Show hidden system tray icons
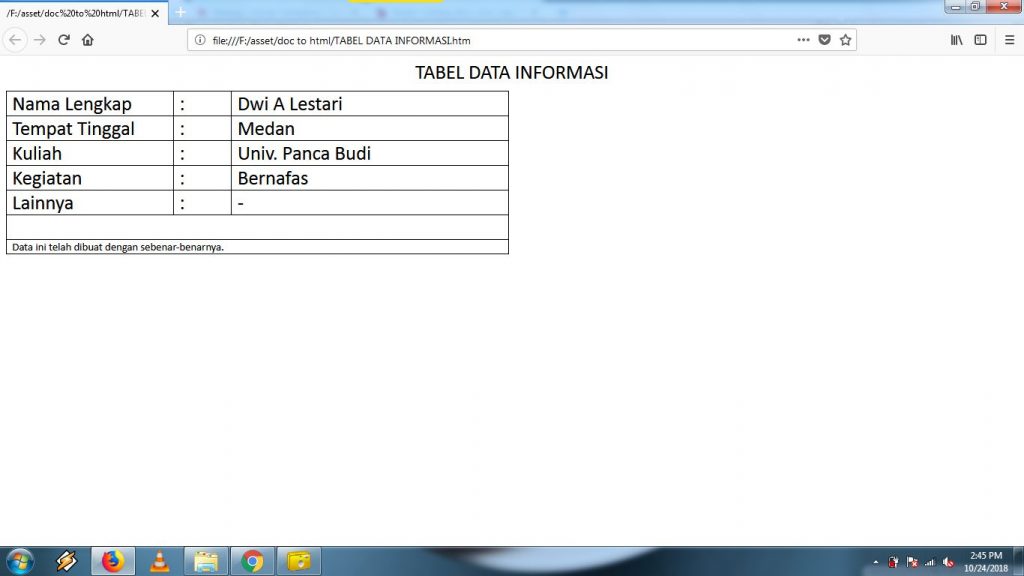The image size is (1024, 576). pyautogui.click(x=876, y=562)
